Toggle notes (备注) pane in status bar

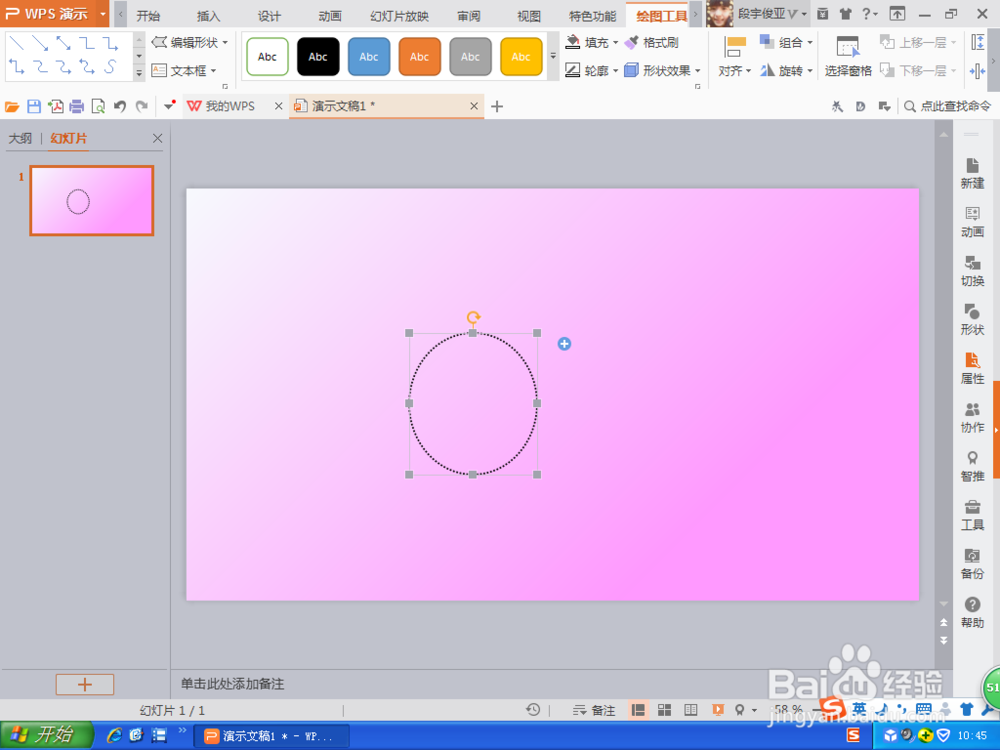594,710
